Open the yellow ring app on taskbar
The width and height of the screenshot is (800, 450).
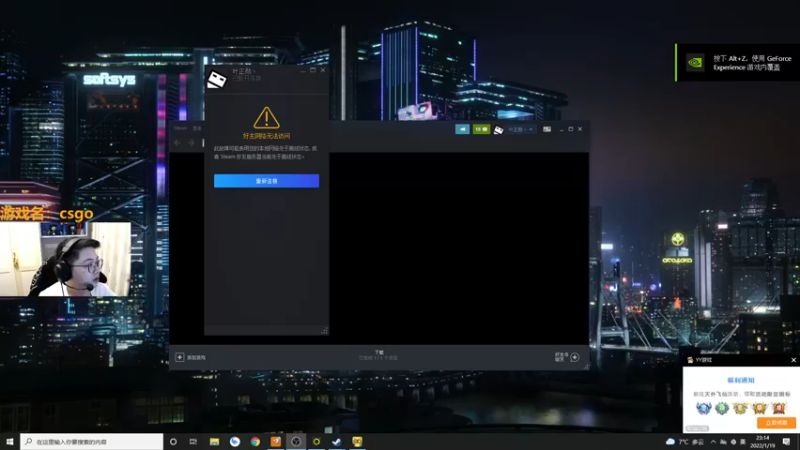coord(316,441)
